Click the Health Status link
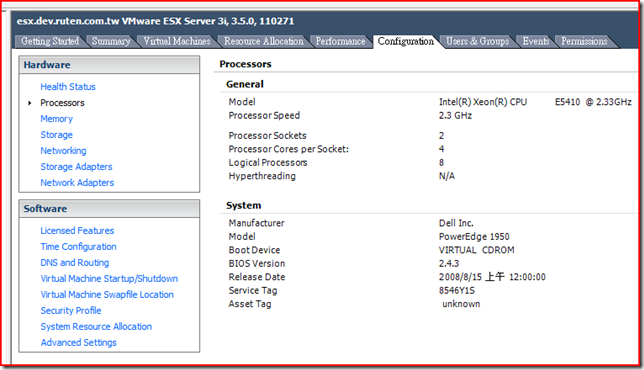The height and width of the screenshot is (370, 644). click(x=68, y=87)
